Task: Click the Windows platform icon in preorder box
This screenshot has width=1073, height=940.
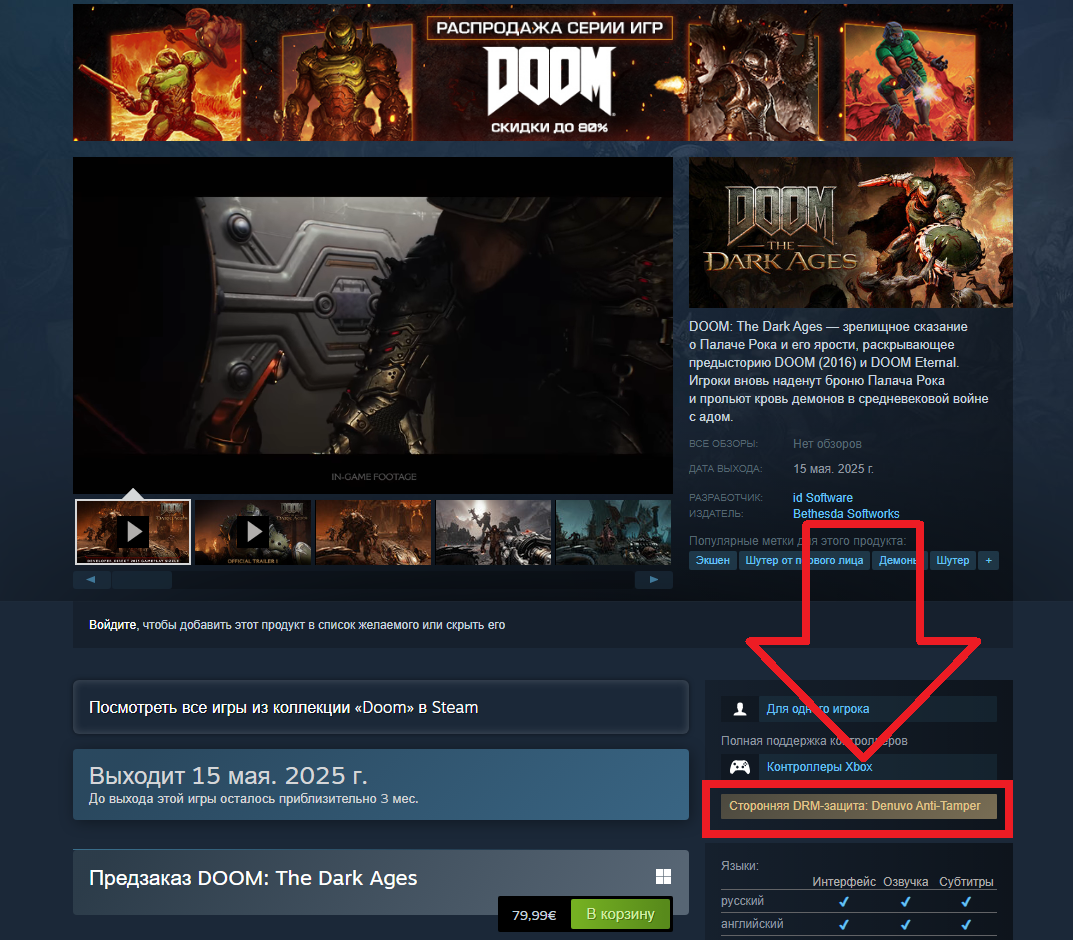Action: pos(663,876)
